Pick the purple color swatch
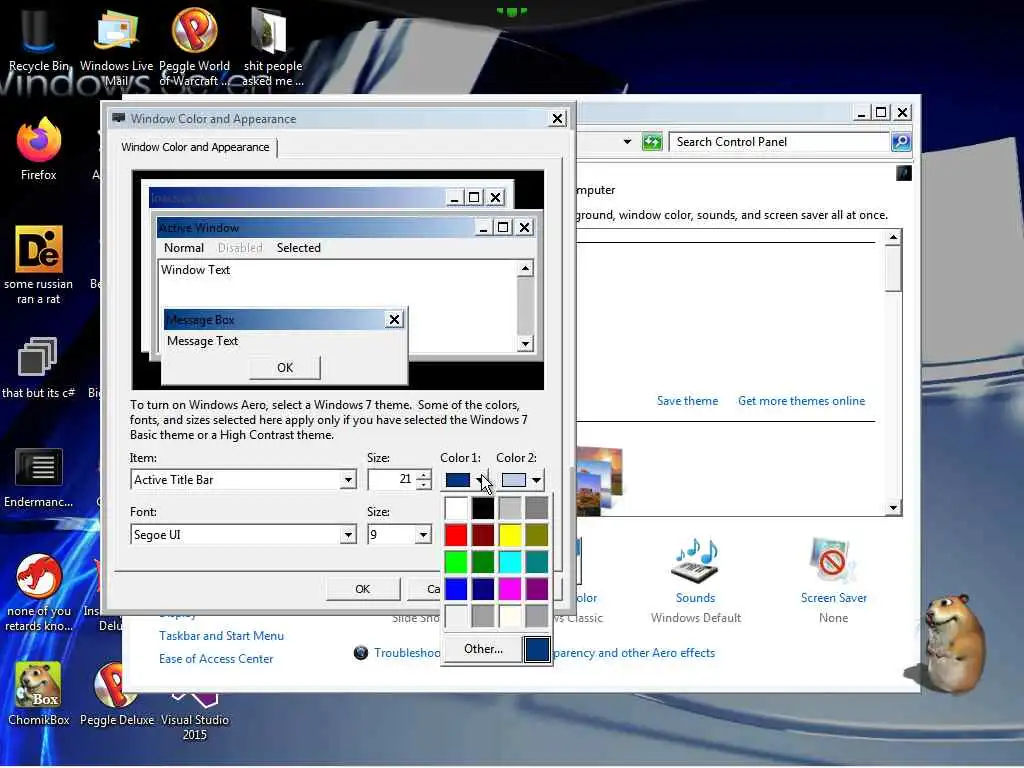The width and height of the screenshot is (1024, 768). point(537,589)
